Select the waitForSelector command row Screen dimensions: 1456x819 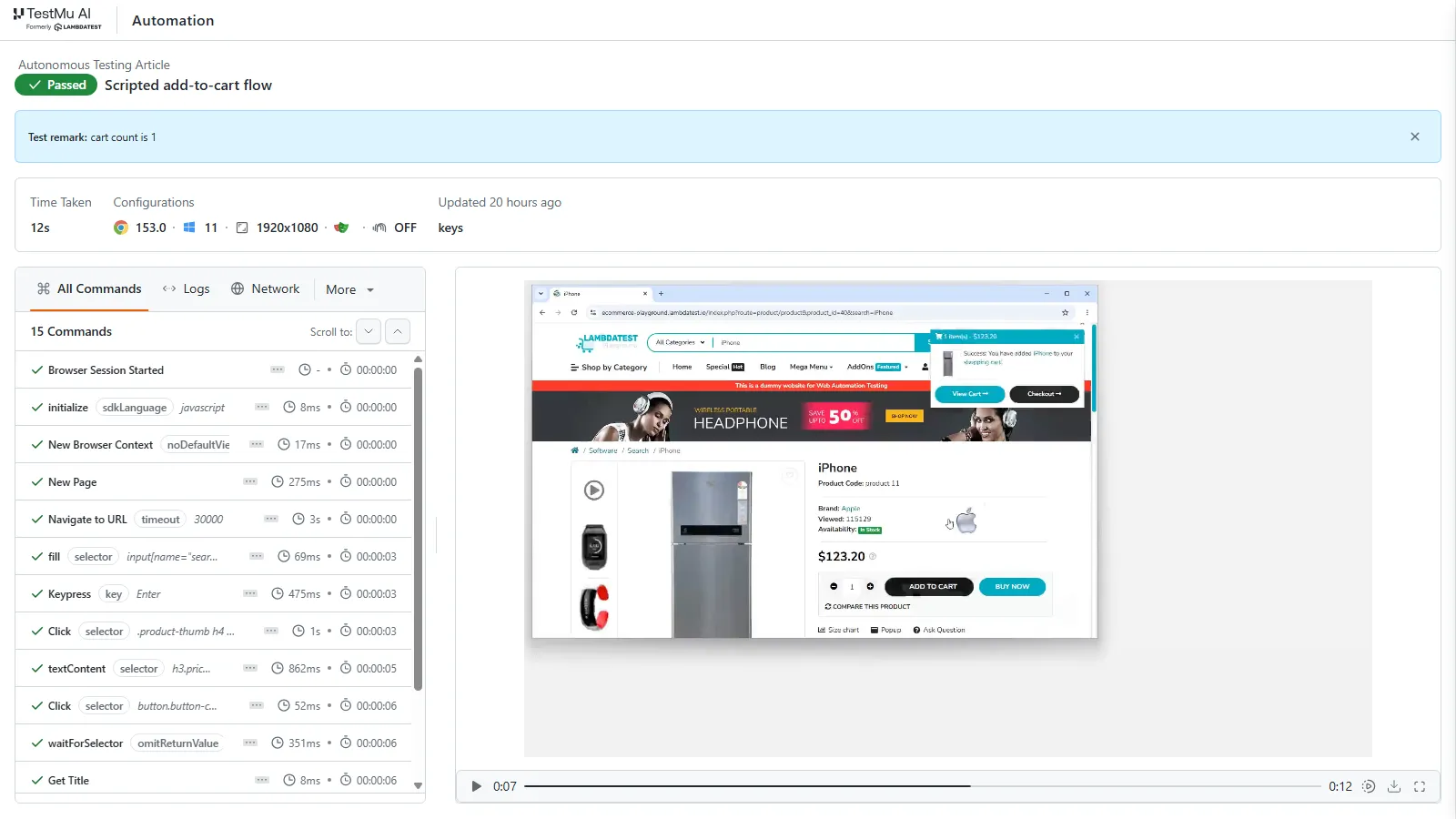(214, 743)
